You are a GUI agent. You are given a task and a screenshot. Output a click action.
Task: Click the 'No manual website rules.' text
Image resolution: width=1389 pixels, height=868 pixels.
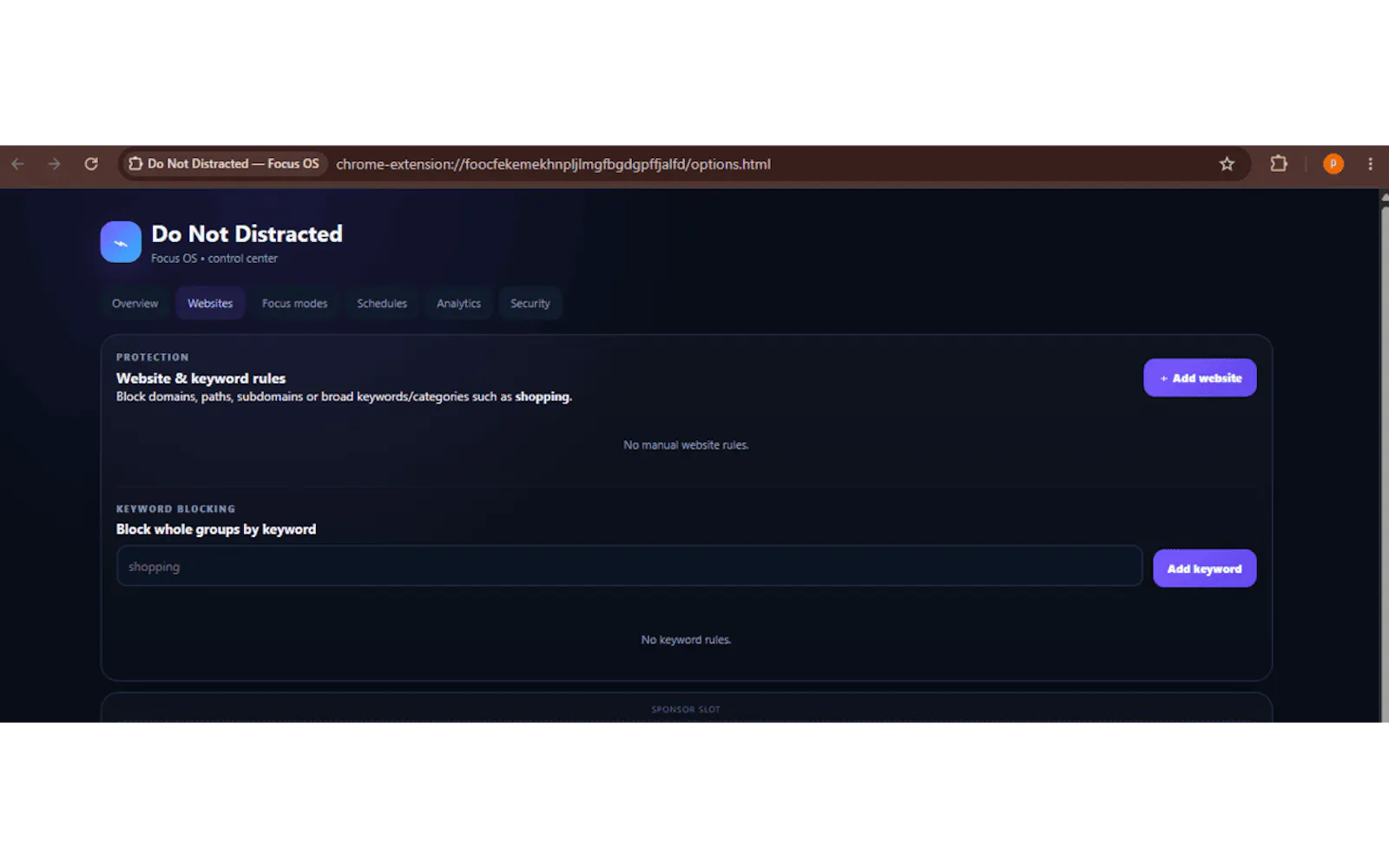686,445
